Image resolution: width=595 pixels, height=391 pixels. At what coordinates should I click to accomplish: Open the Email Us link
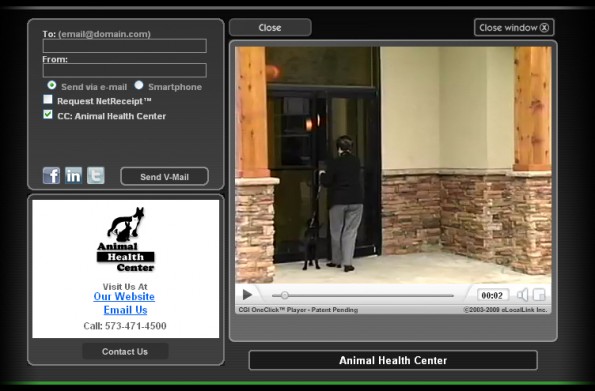pos(125,310)
